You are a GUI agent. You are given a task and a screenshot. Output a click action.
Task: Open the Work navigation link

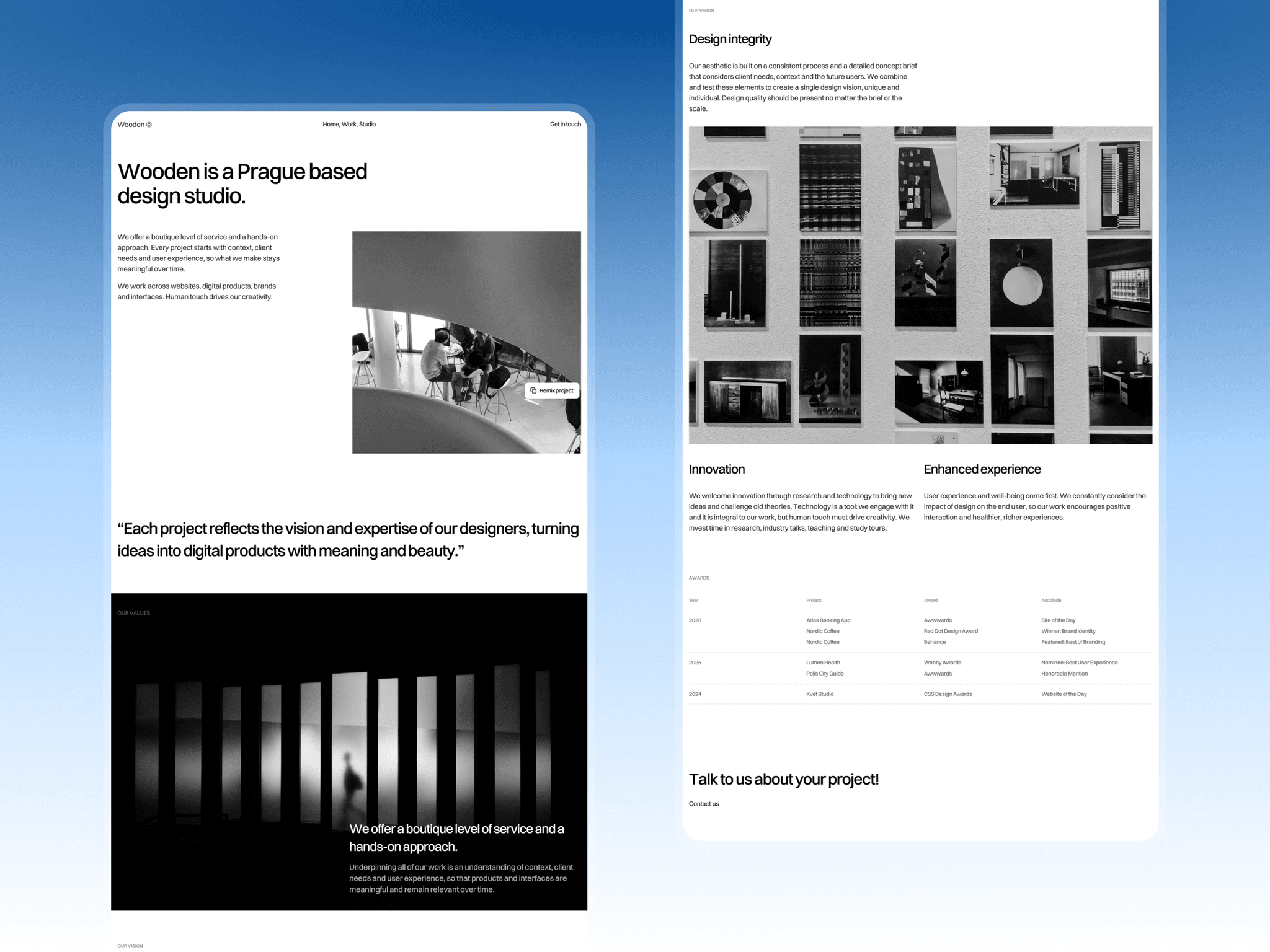click(x=349, y=125)
